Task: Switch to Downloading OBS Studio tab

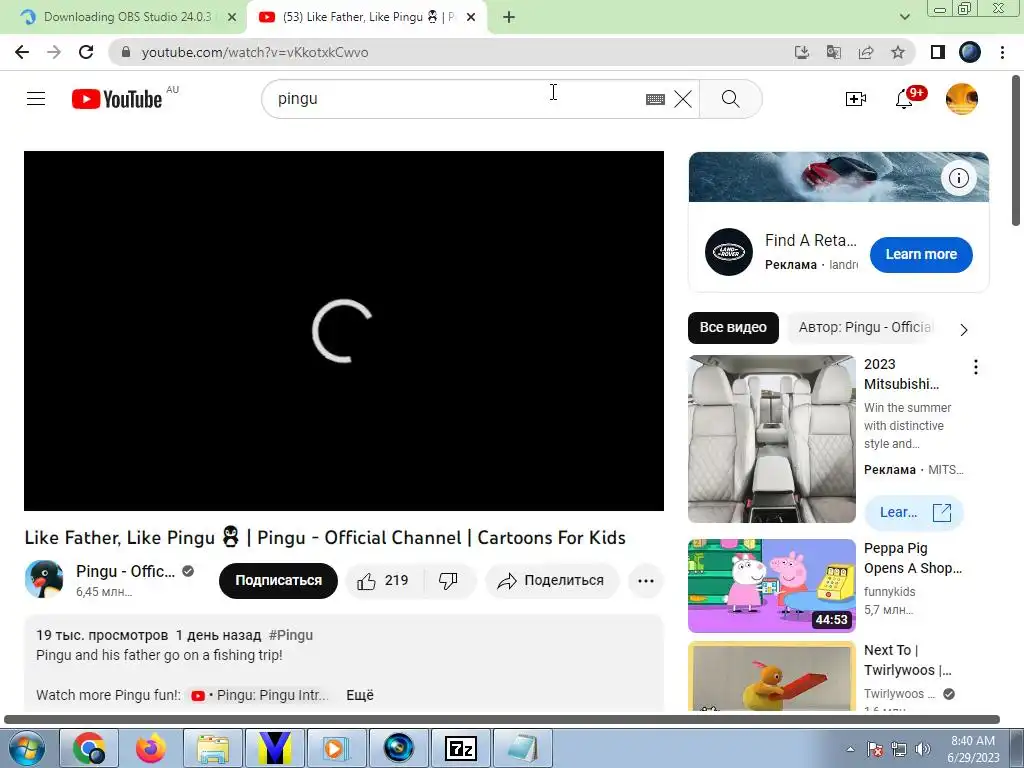Action: (x=127, y=17)
